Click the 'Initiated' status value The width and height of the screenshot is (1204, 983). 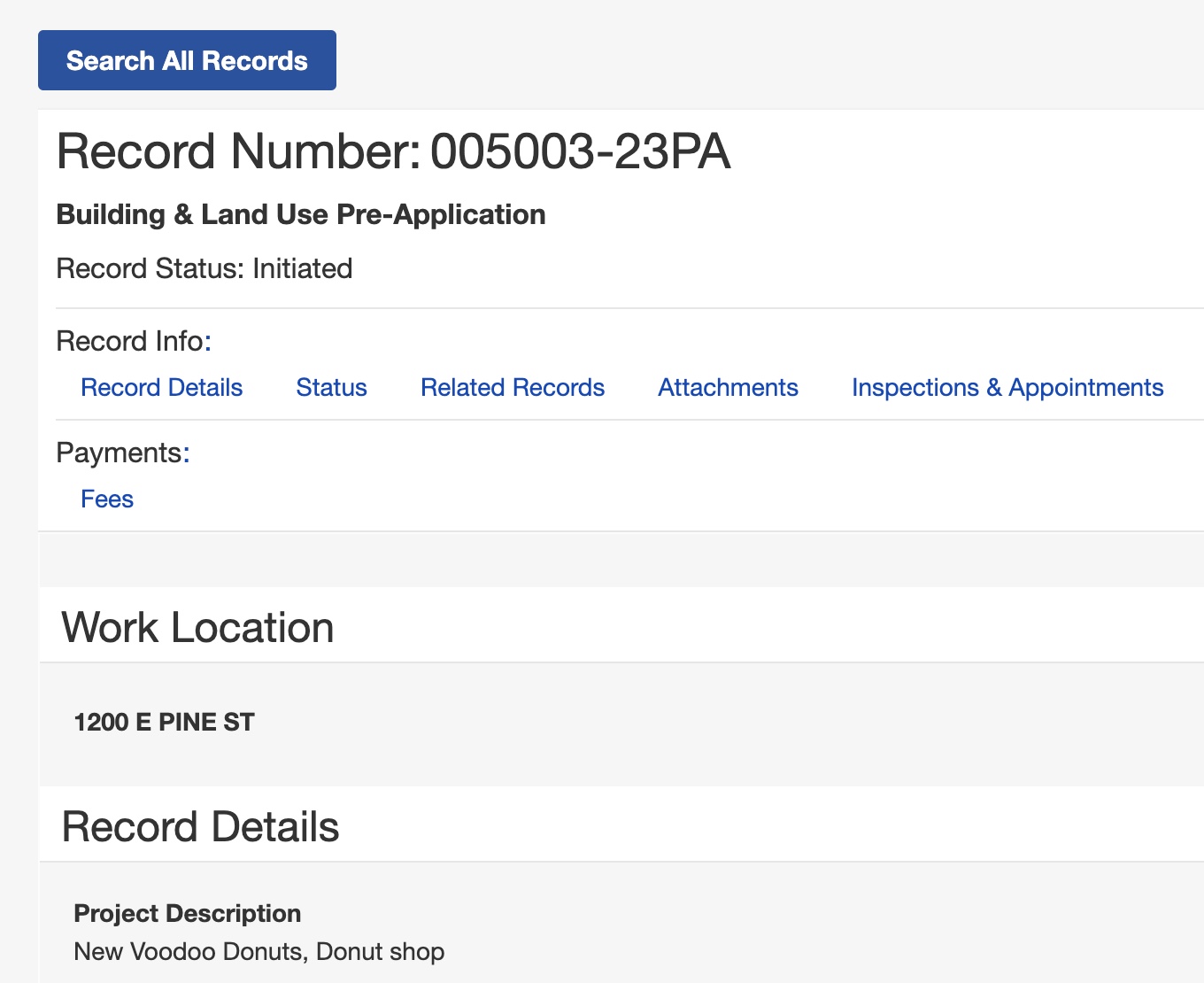pos(303,268)
